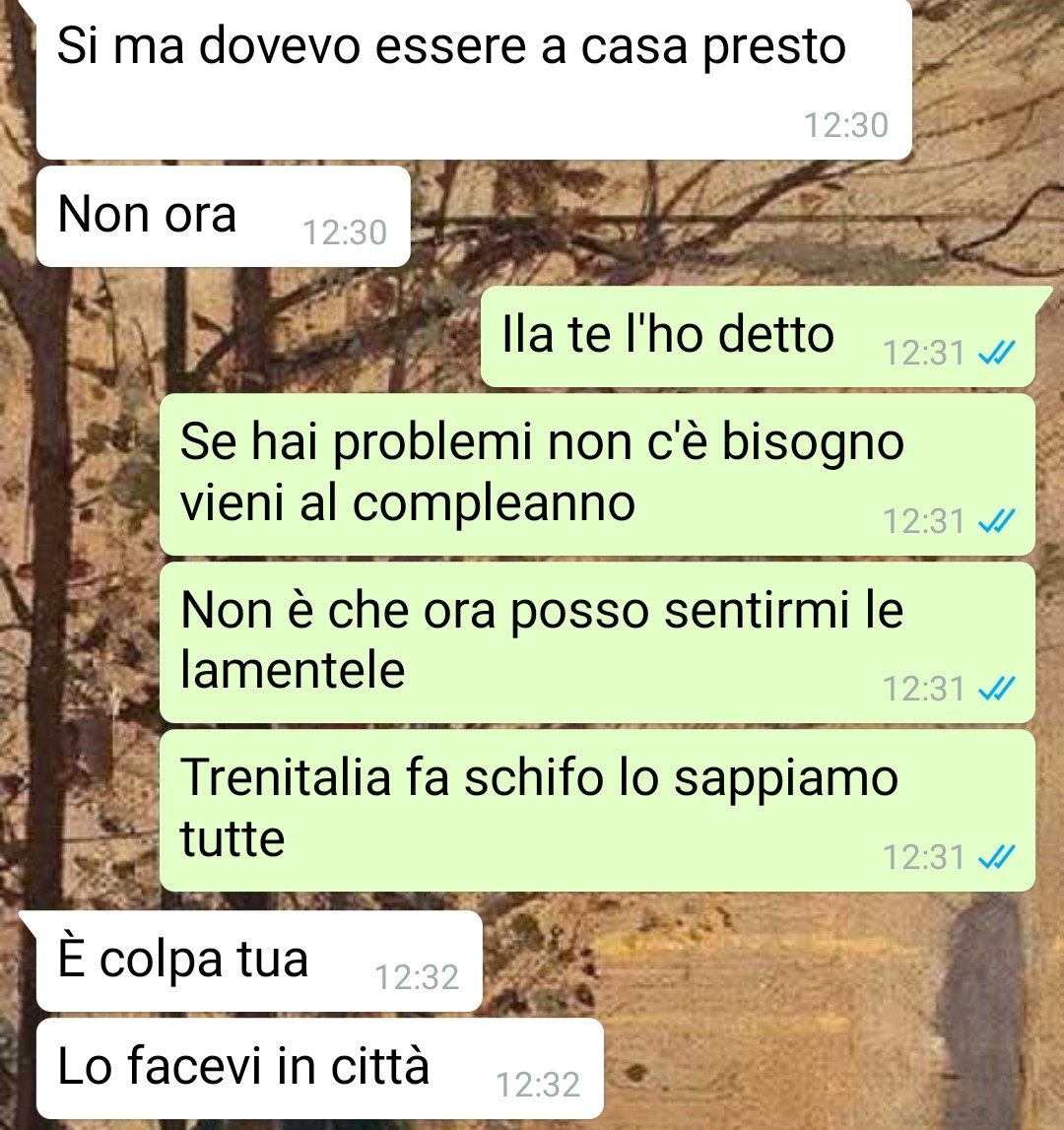Tap the 12:30 timestamp on the first message
Viewport: 1064px width, 1130px height.
click(846, 125)
